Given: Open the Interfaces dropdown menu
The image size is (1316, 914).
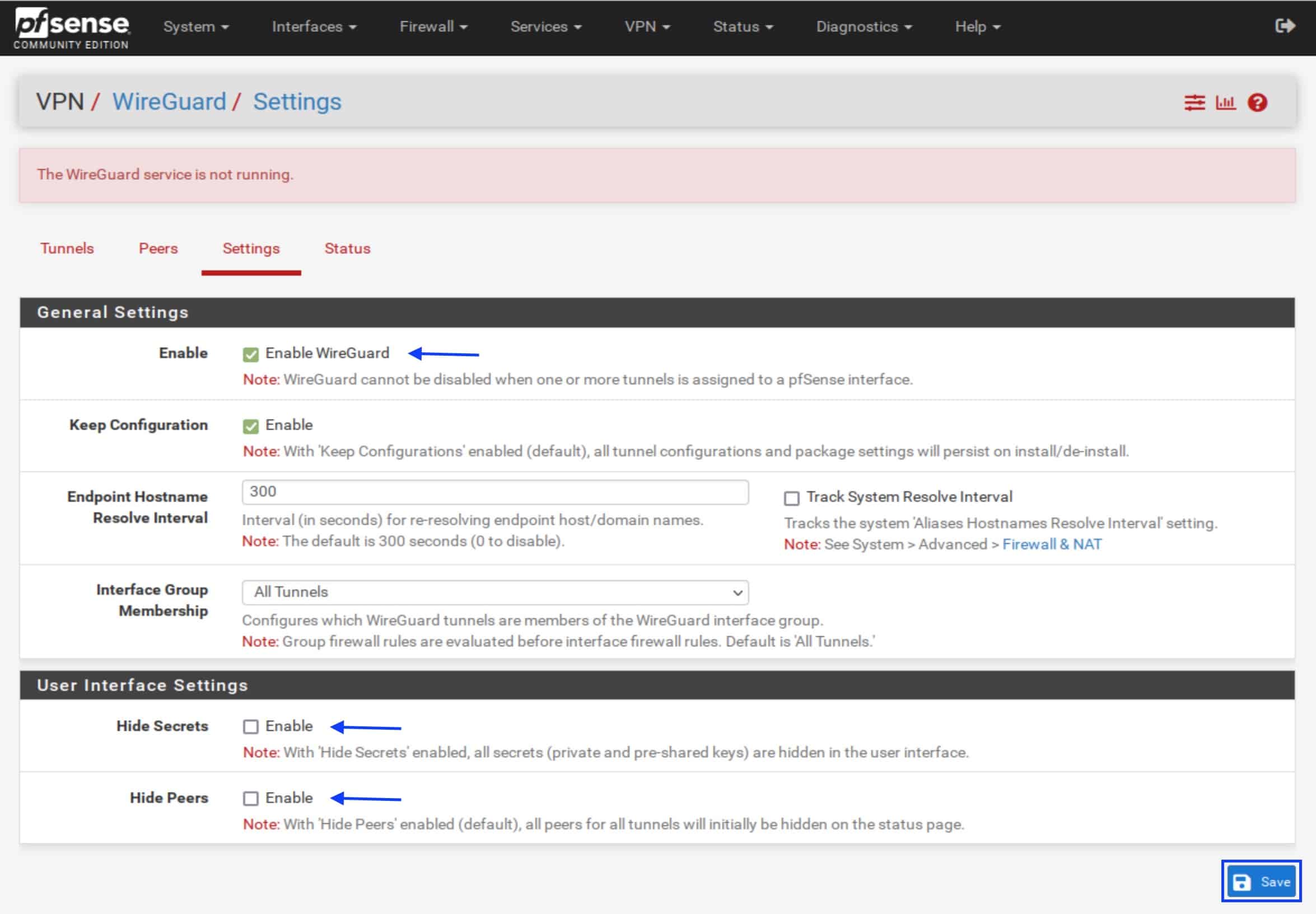Looking at the screenshot, I should tap(314, 26).
